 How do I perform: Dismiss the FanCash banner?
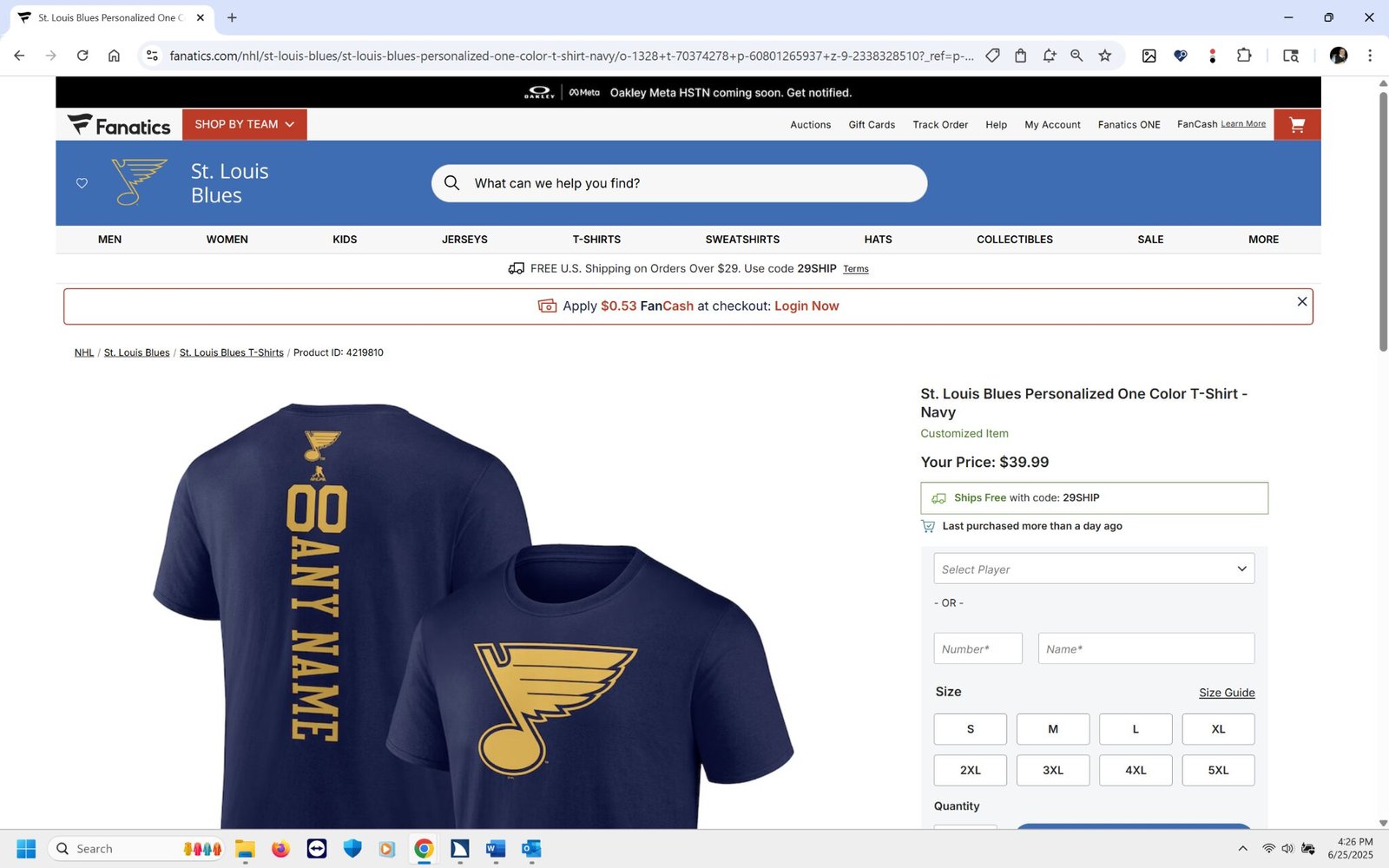[1302, 301]
